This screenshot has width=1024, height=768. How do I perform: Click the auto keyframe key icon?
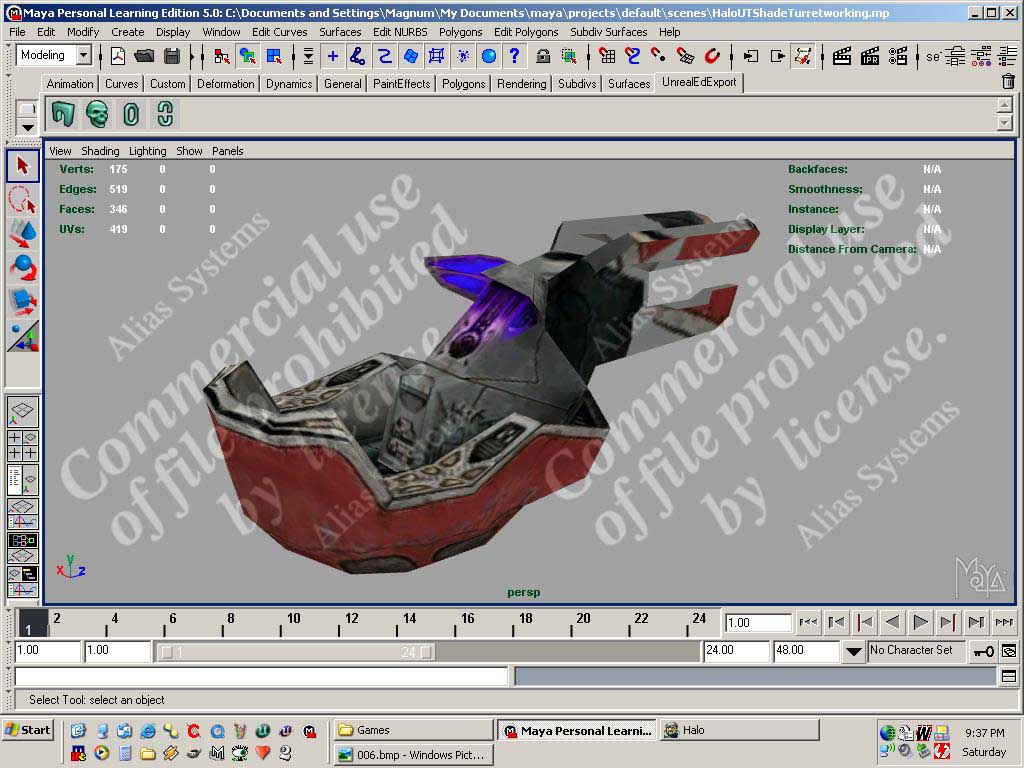pos(983,651)
